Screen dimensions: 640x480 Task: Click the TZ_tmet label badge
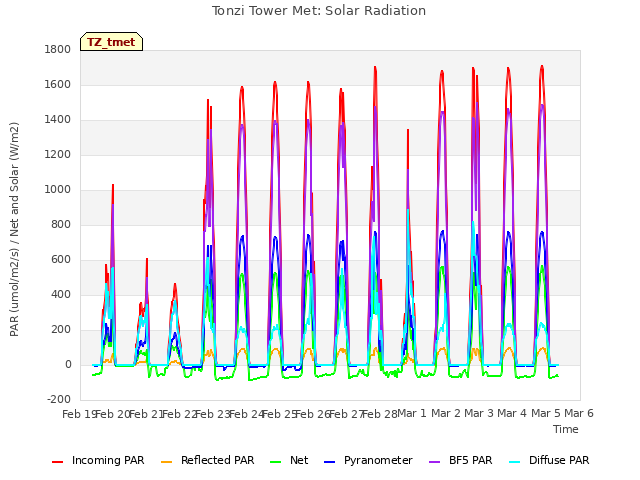pos(111,42)
